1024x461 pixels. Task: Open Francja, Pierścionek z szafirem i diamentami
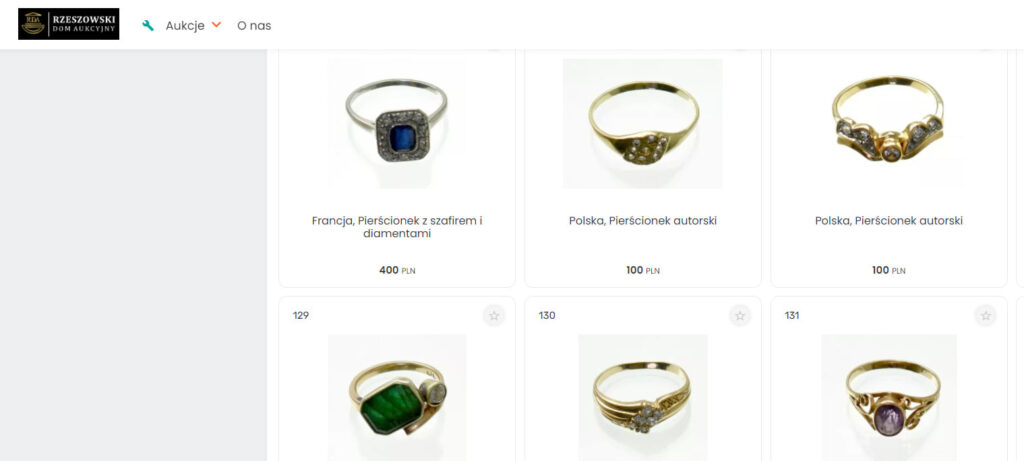pyautogui.click(x=397, y=227)
